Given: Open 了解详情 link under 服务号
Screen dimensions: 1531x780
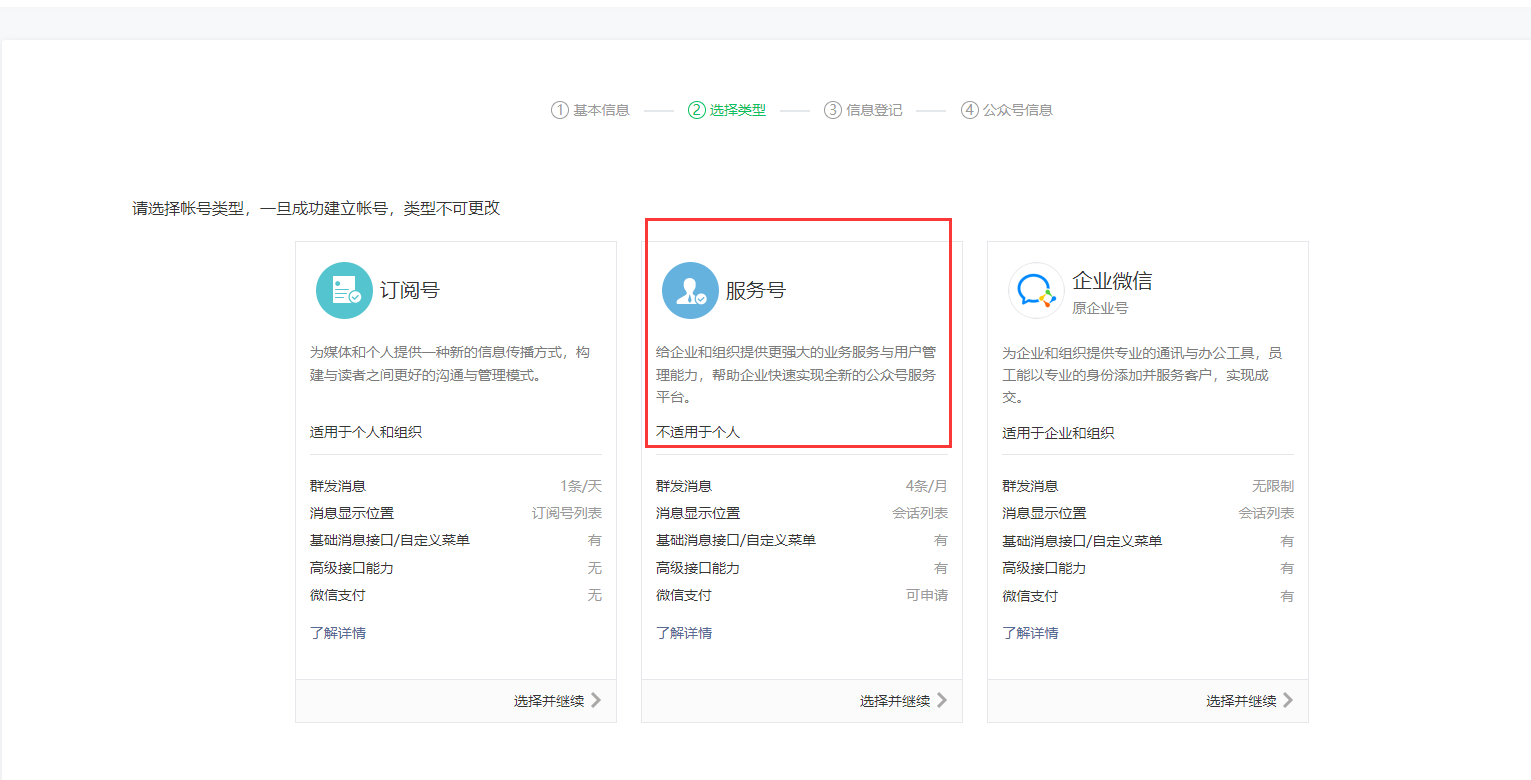Looking at the screenshot, I should pyautogui.click(x=684, y=633).
